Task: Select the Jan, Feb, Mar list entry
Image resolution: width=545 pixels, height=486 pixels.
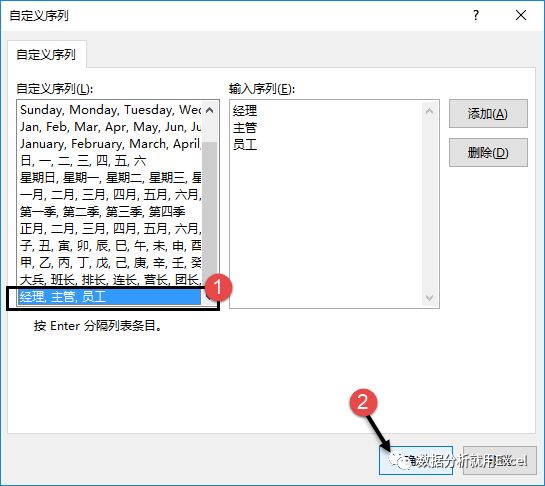Action: [x=110, y=127]
